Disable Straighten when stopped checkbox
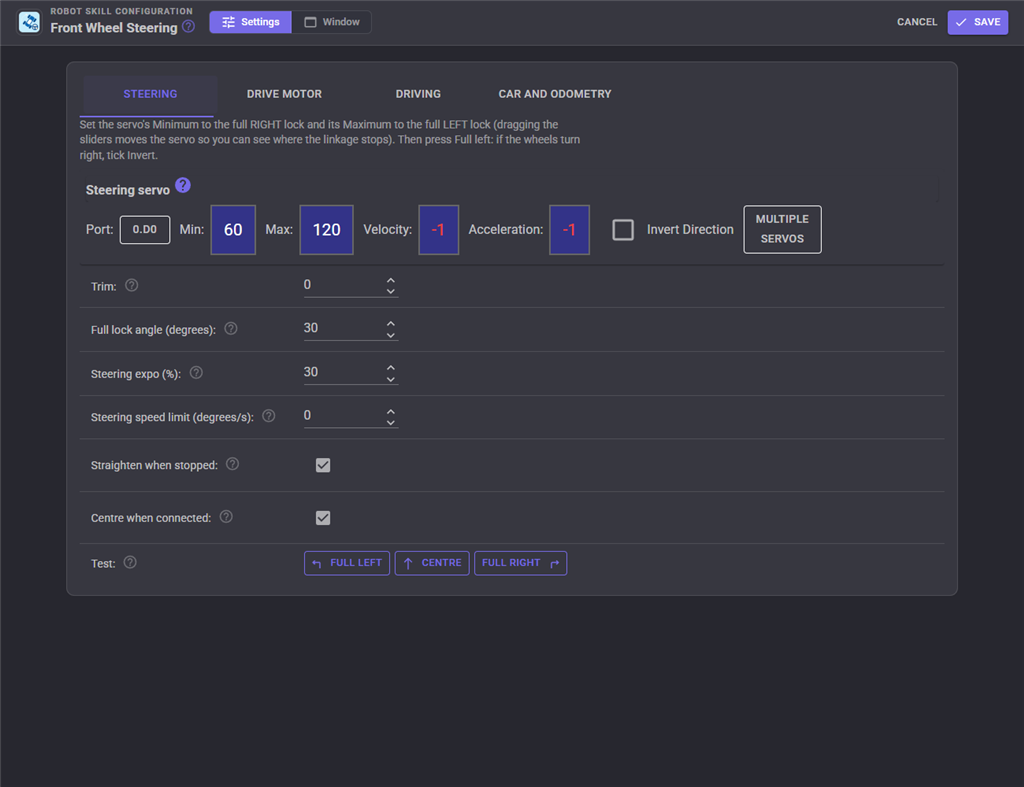This screenshot has height=787, width=1024. [x=323, y=465]
